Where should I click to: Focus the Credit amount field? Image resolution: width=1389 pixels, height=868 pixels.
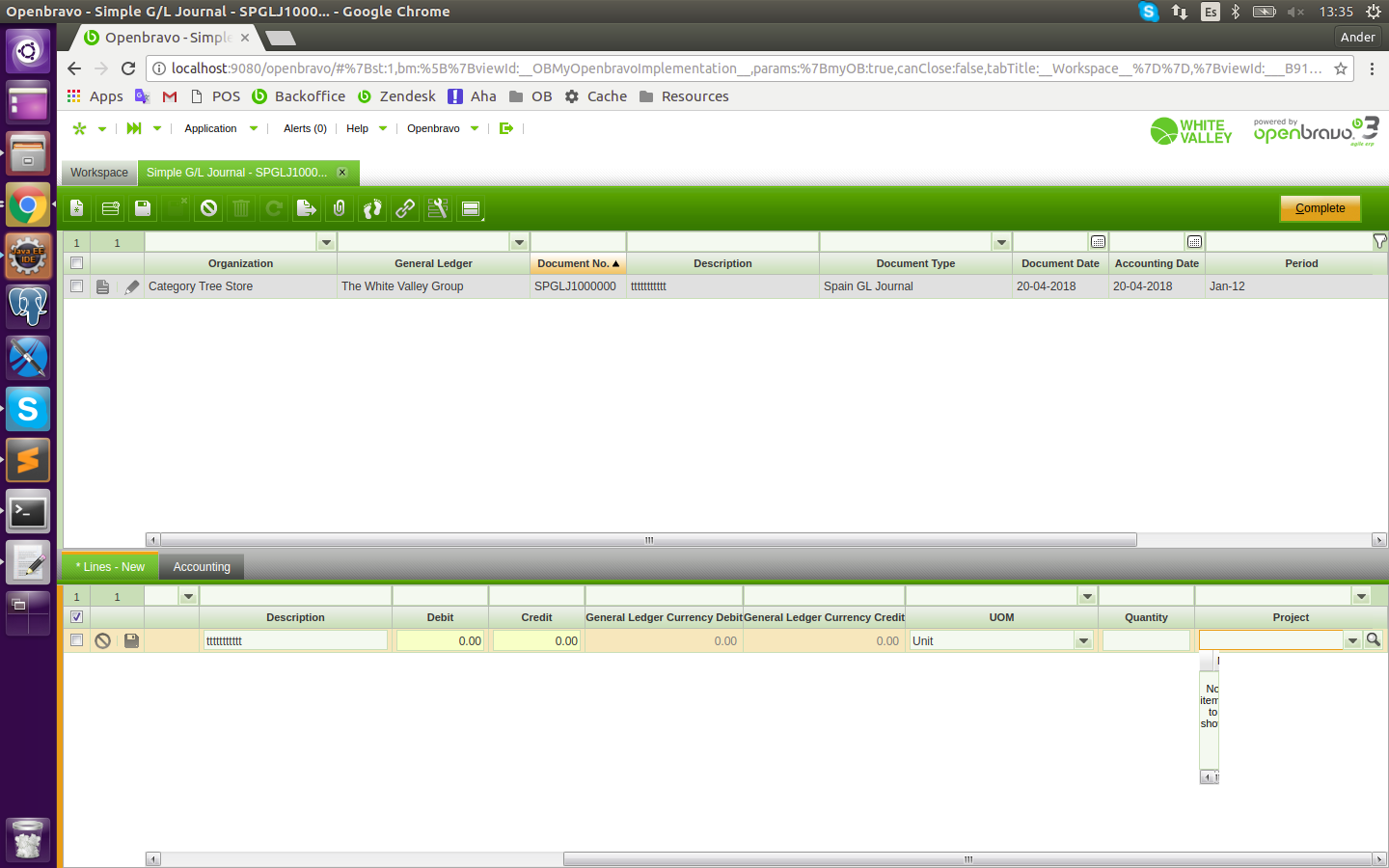536,640
